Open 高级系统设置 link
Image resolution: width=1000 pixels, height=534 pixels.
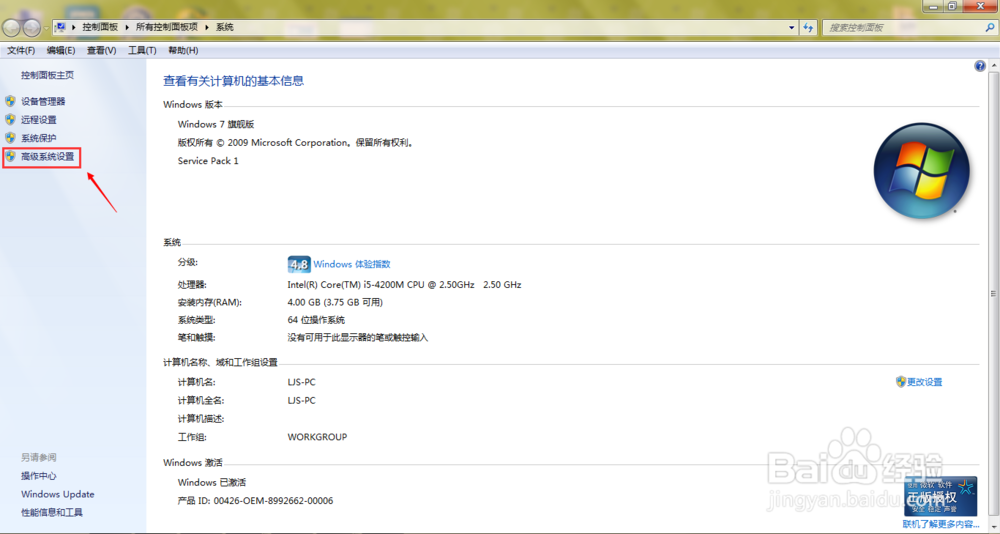47,156
